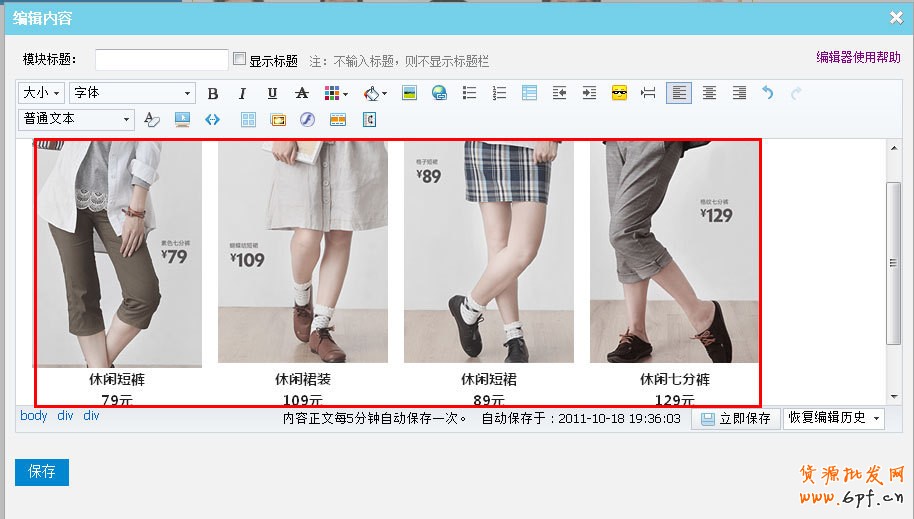Screen dimensions: 914x519
Task: Center-align the text
Action: 709,93
